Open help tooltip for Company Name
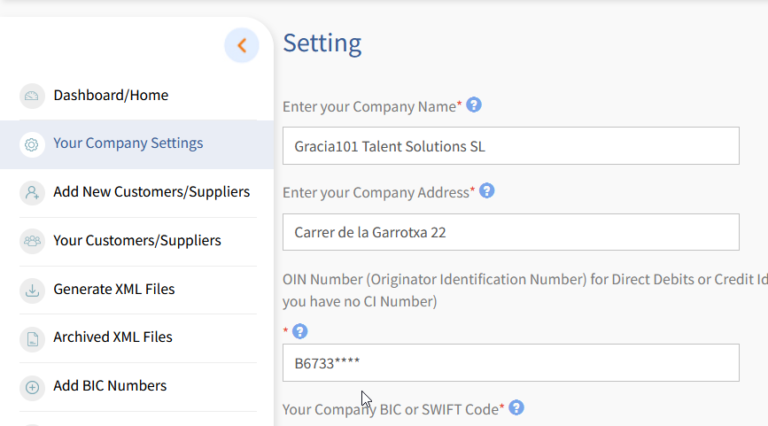768x426 pixels. tap(474, 105)
